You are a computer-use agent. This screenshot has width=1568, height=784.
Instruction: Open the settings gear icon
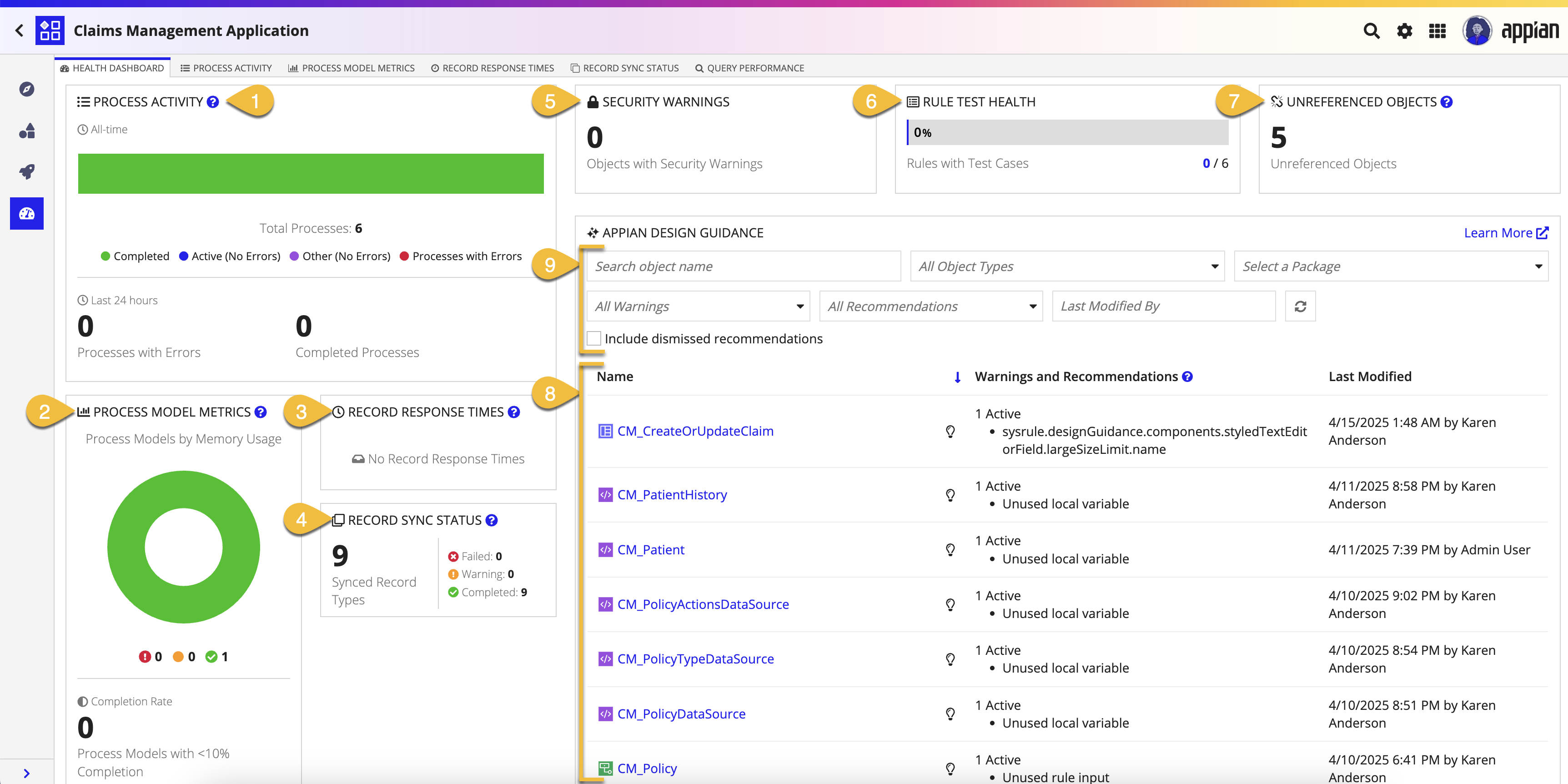click(1404, 30)
